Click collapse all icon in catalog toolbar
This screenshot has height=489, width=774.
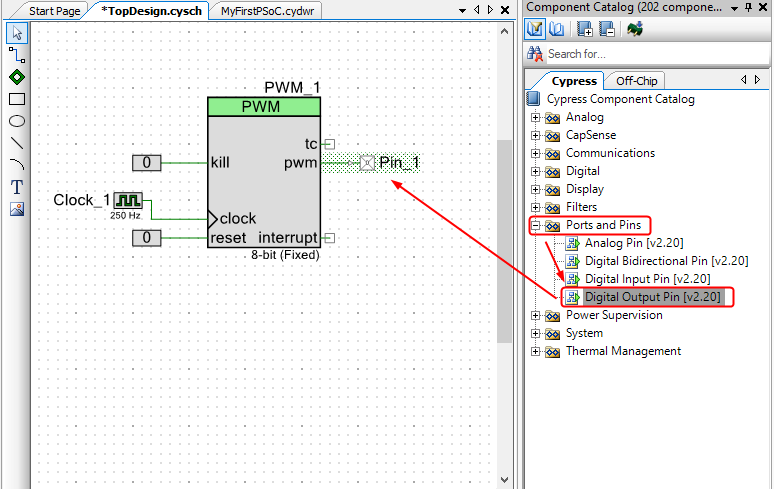point(606,28)
